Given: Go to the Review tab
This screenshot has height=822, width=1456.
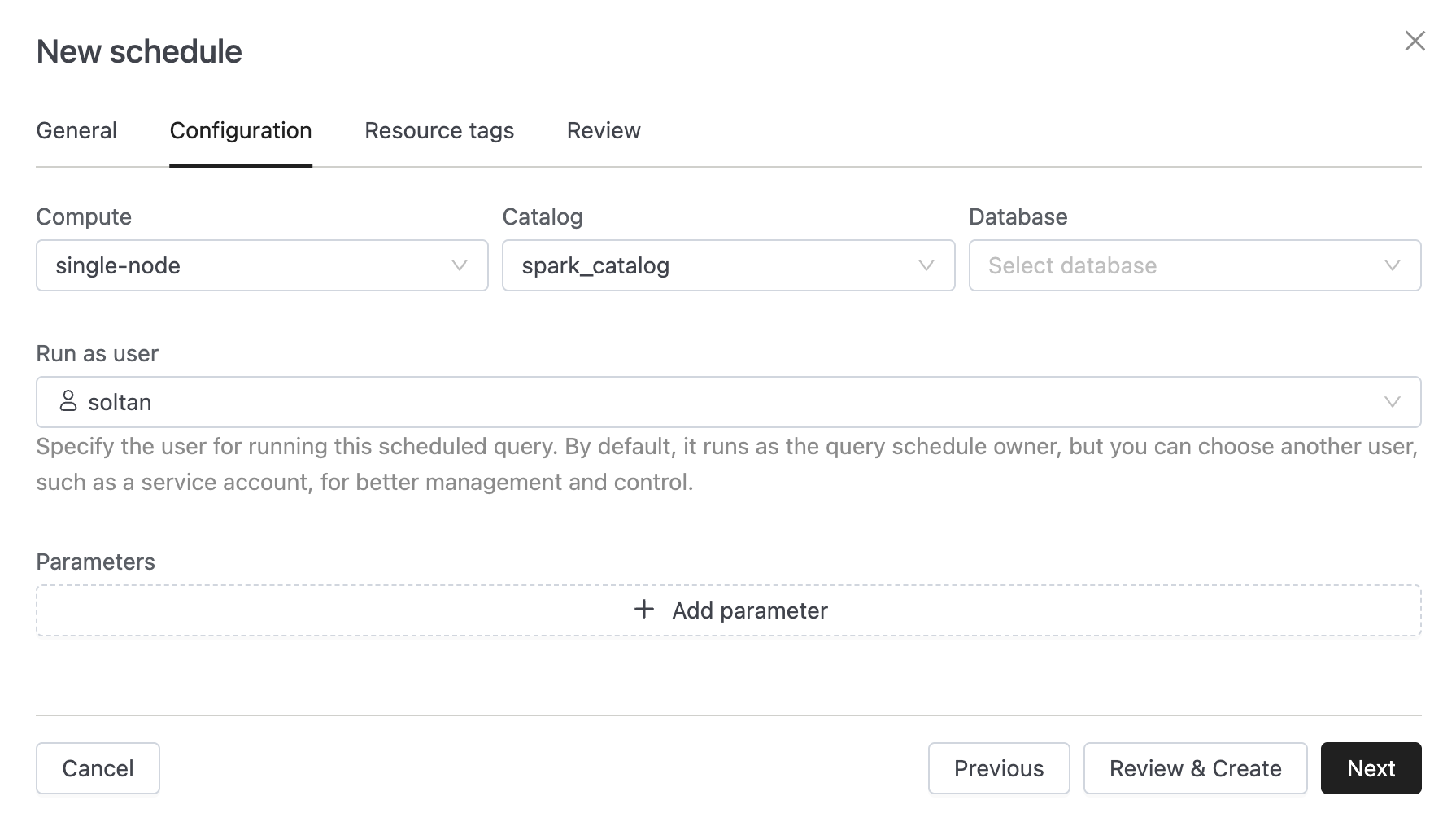Looking at the screenshot, I should [604, 130].
